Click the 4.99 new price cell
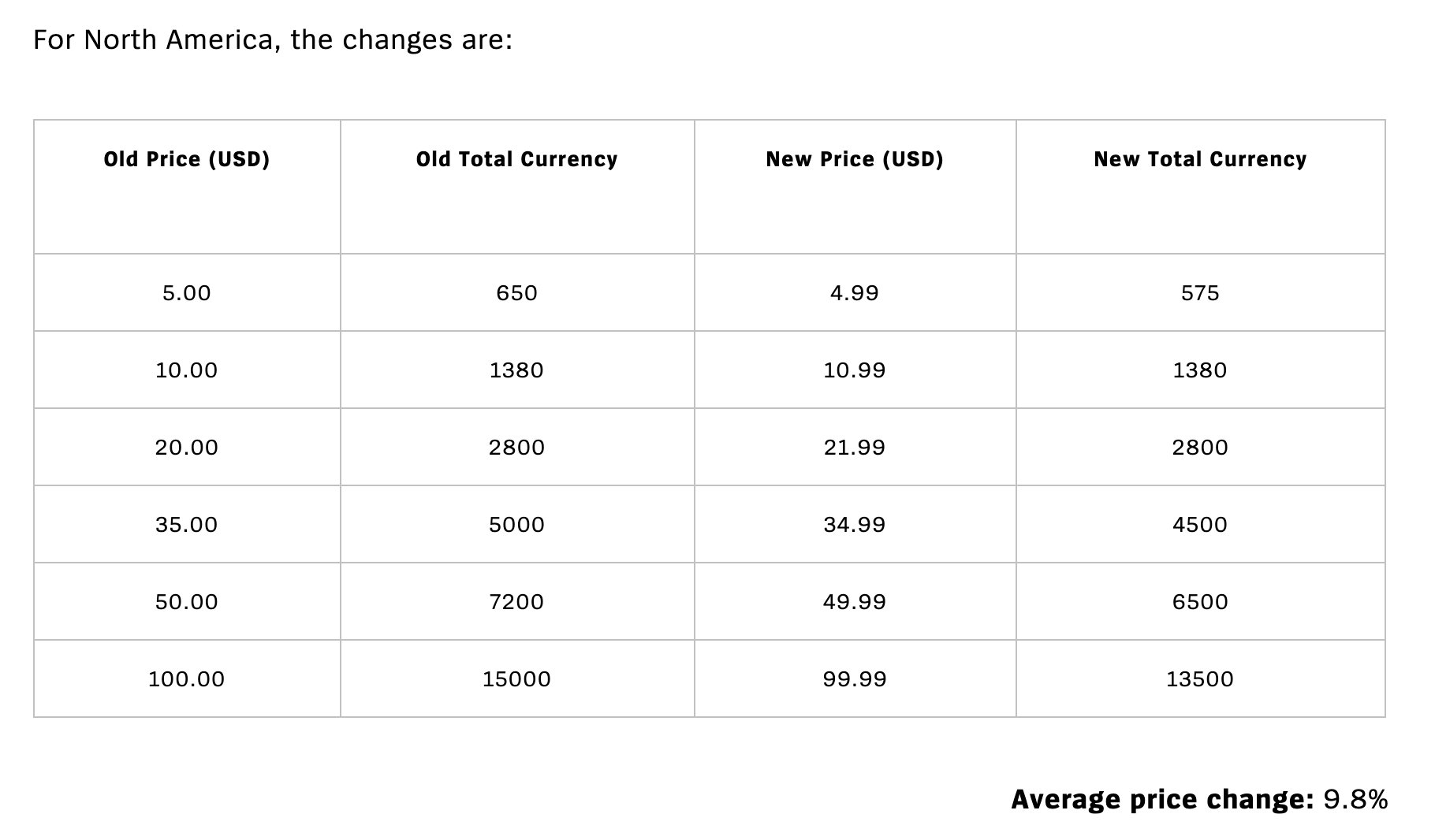The width and height of the screenshot is (1435, 840). [855, 293]
